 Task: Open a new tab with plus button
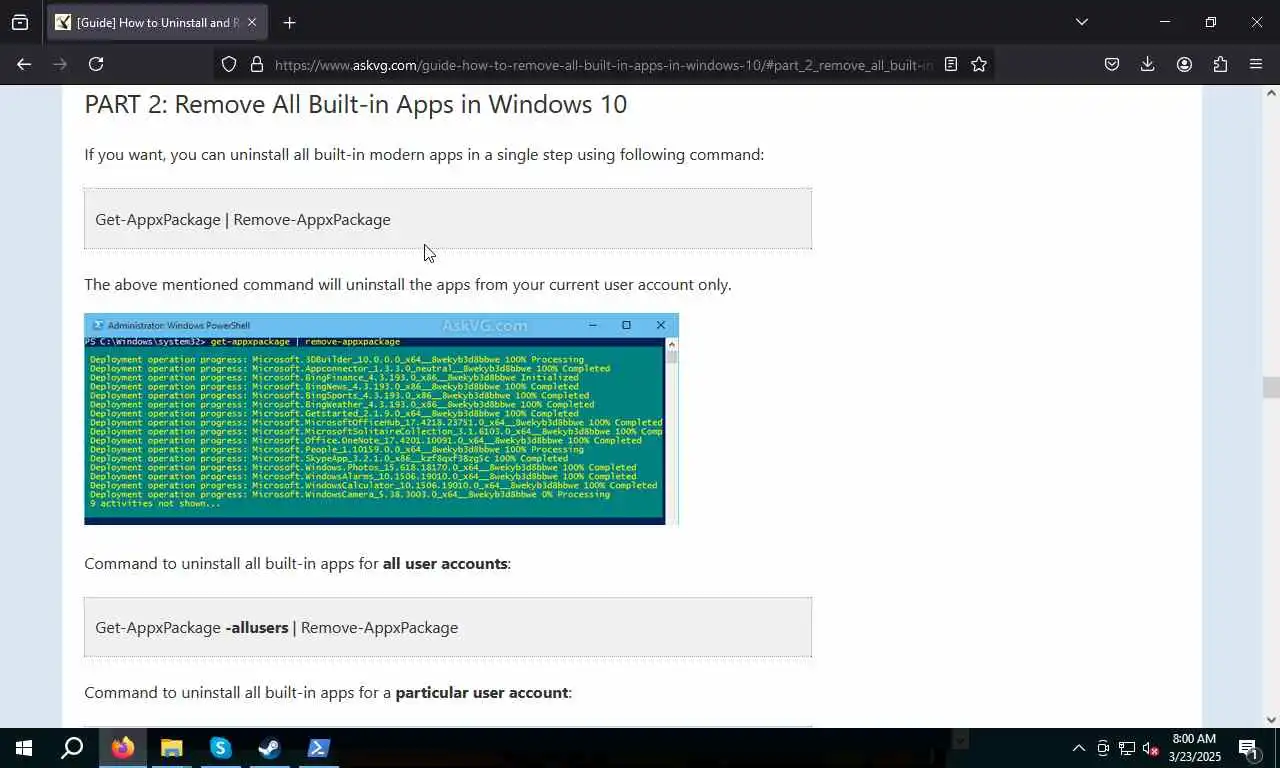289,22
